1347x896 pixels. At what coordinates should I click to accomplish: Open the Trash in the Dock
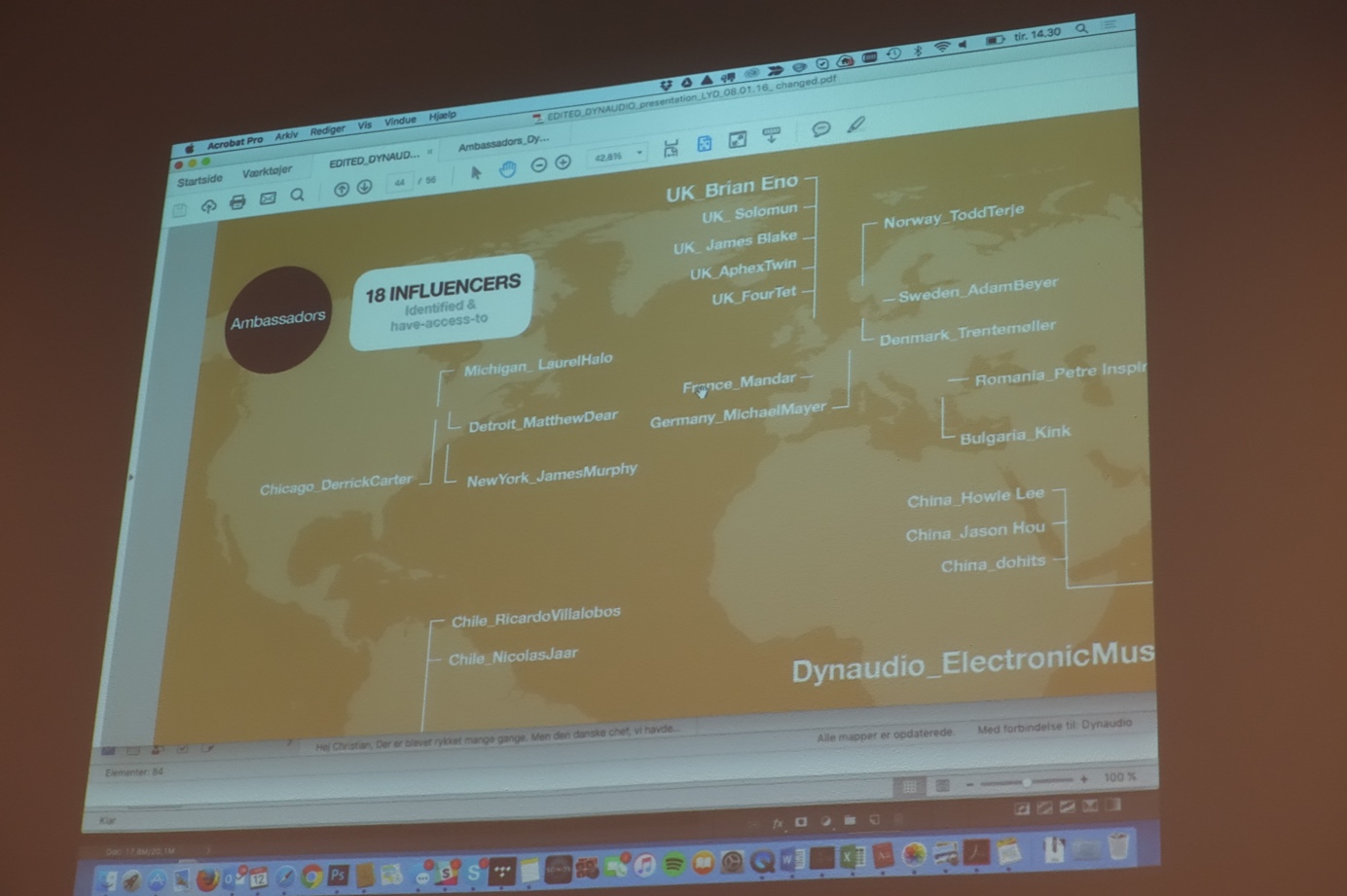(1118, 846)
